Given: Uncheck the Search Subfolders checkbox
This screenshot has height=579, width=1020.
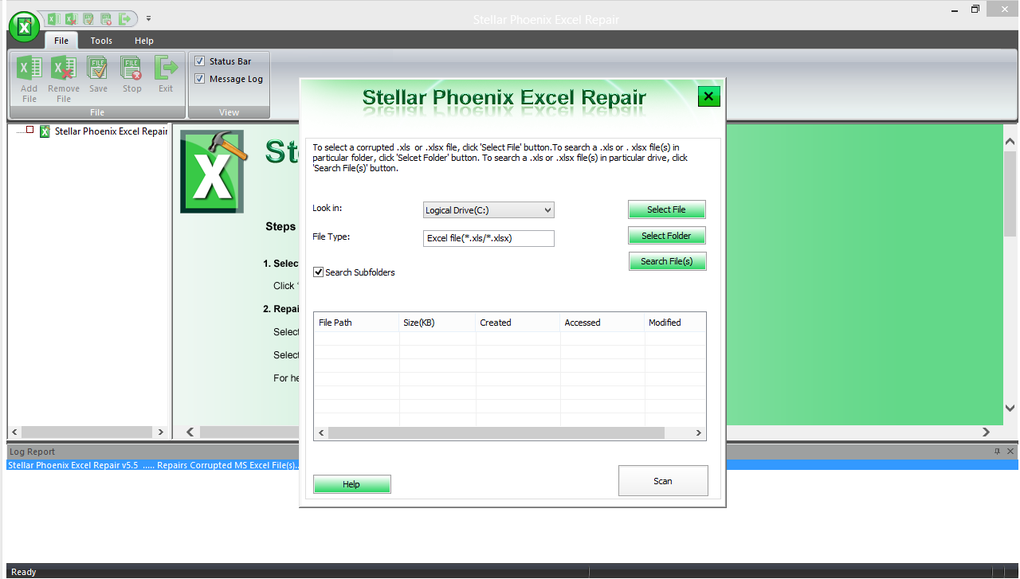Looking at the screenshot, I should [x=318, y=272].
